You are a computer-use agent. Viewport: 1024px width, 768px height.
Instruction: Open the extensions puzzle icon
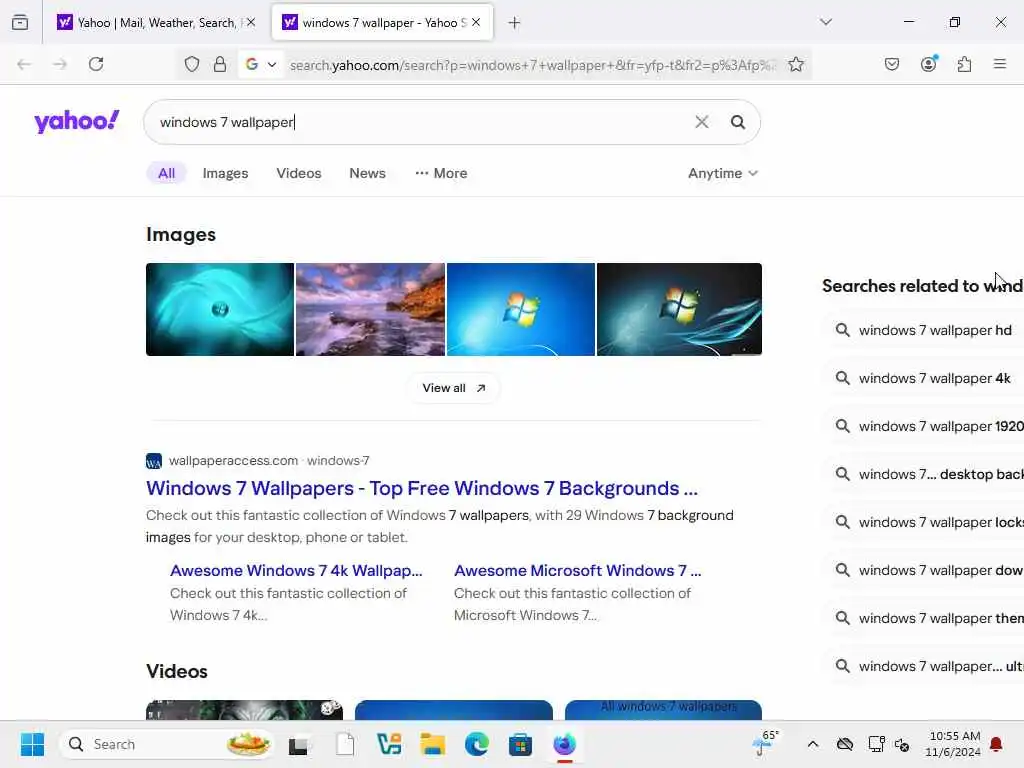click(x=964, y=64)
